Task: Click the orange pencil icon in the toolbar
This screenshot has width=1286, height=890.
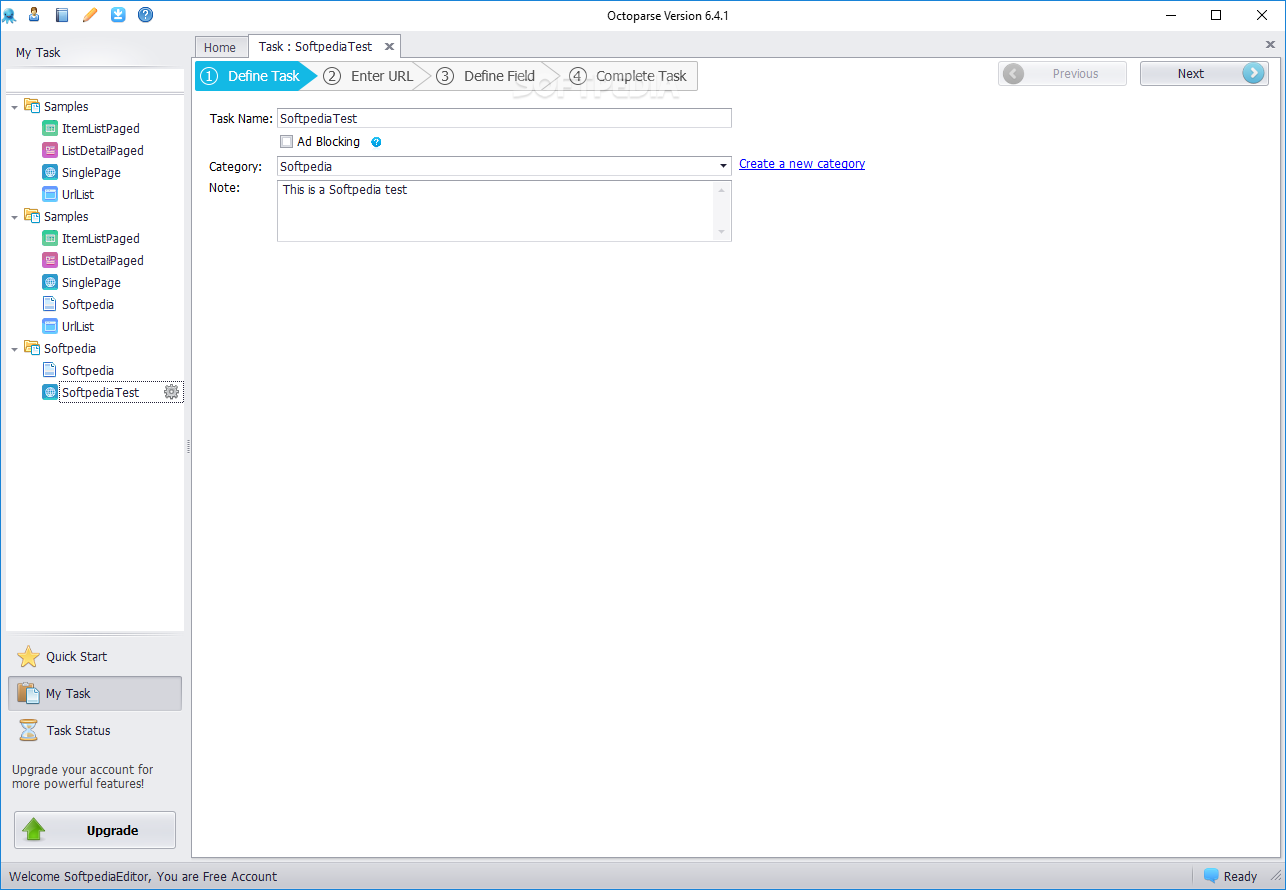Action: (x=90, y=15)
